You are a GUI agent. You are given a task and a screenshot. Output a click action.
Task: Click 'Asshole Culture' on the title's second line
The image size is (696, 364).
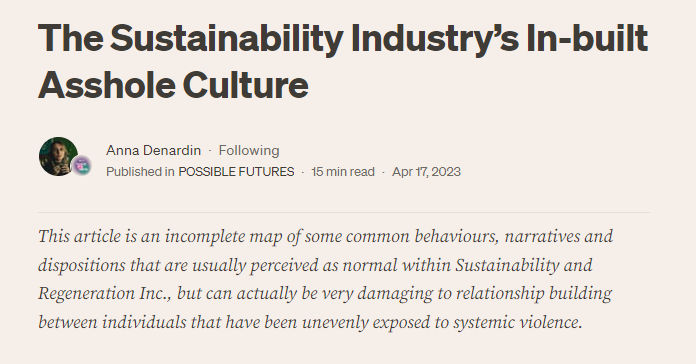coord(173,85)
